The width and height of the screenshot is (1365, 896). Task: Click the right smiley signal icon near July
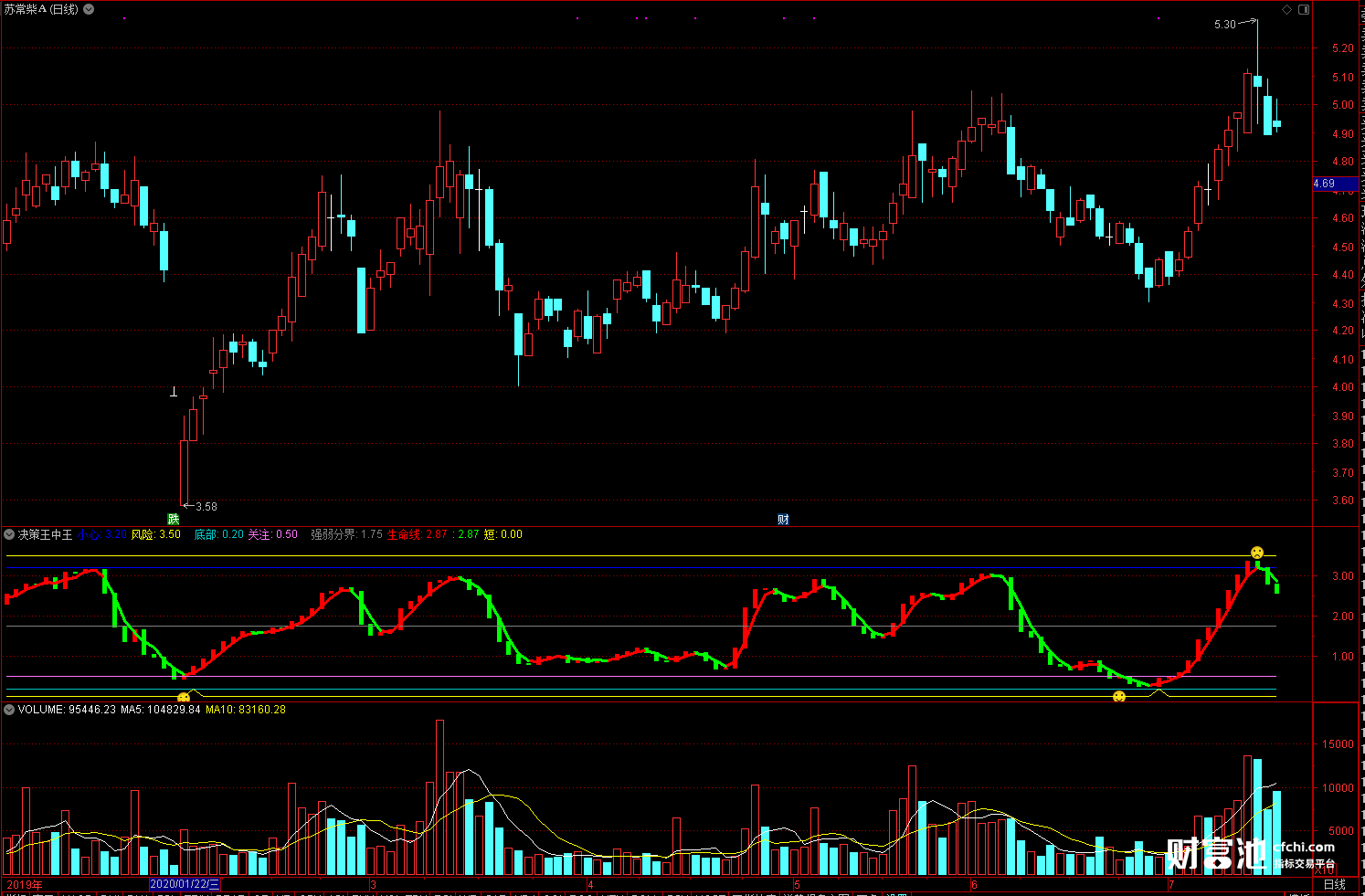click(x=1119, y=697)
